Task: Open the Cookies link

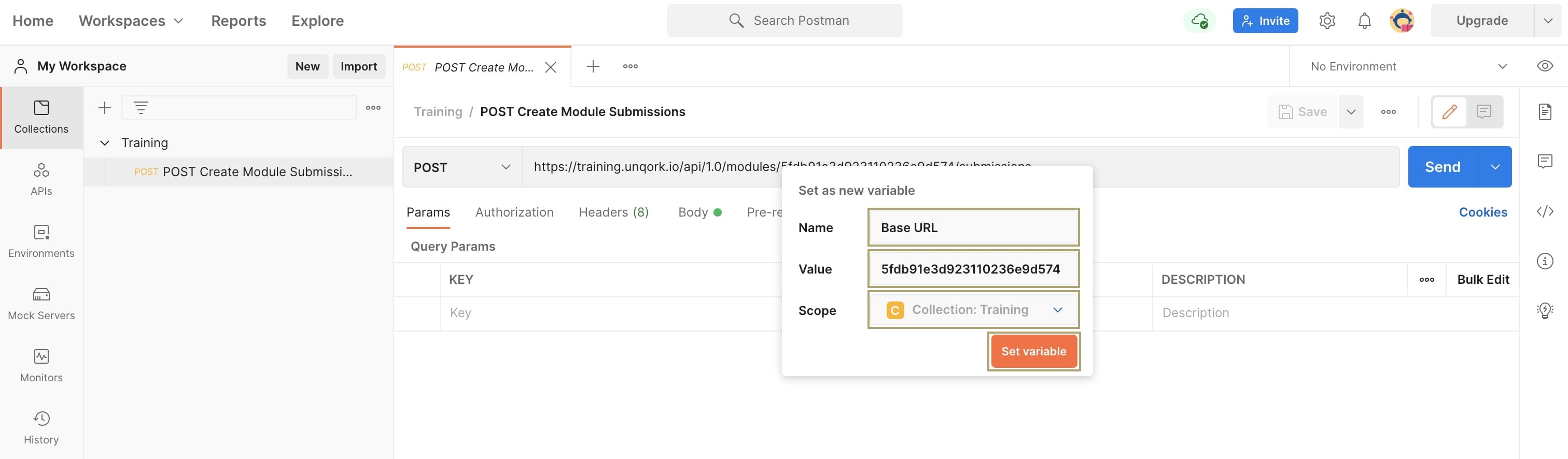Action: click(x=1483, y=212)
